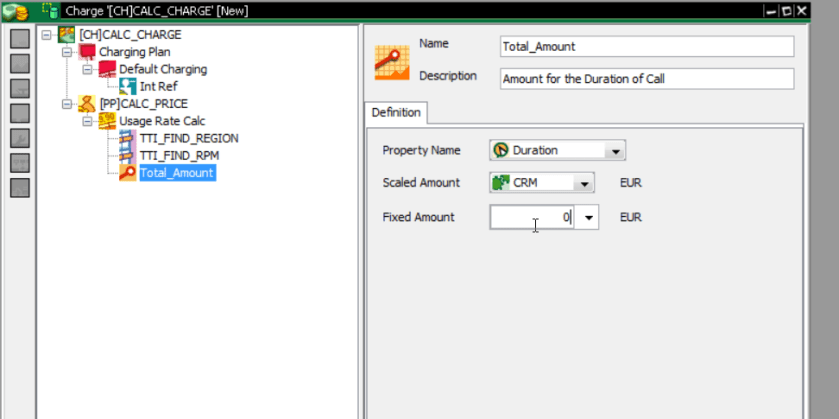Click the 'Scaled Amount' label
The height and width of the screenshot is (419, 839).
(x=421, y=182)
